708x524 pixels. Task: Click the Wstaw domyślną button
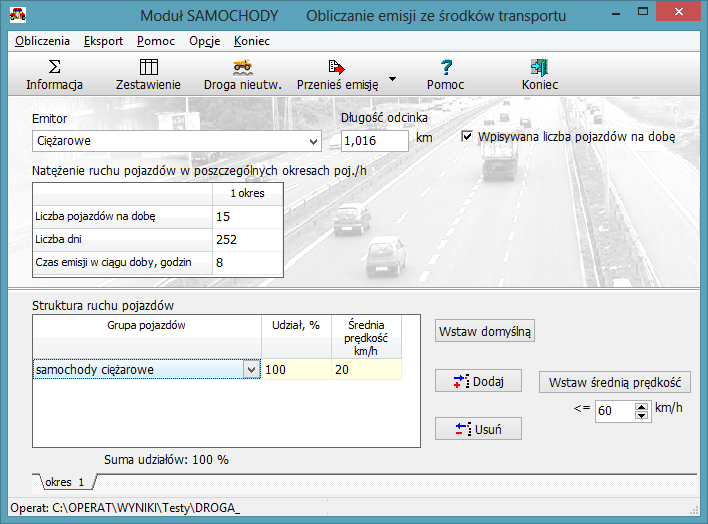485,331
